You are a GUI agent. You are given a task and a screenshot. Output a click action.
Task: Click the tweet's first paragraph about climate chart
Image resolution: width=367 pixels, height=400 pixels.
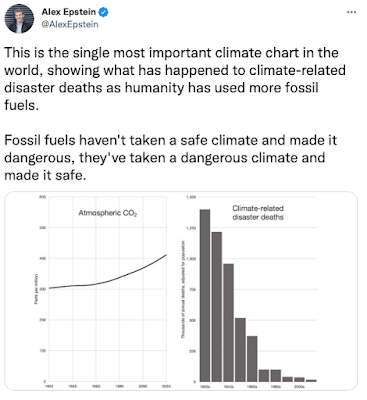click(175, 79)
